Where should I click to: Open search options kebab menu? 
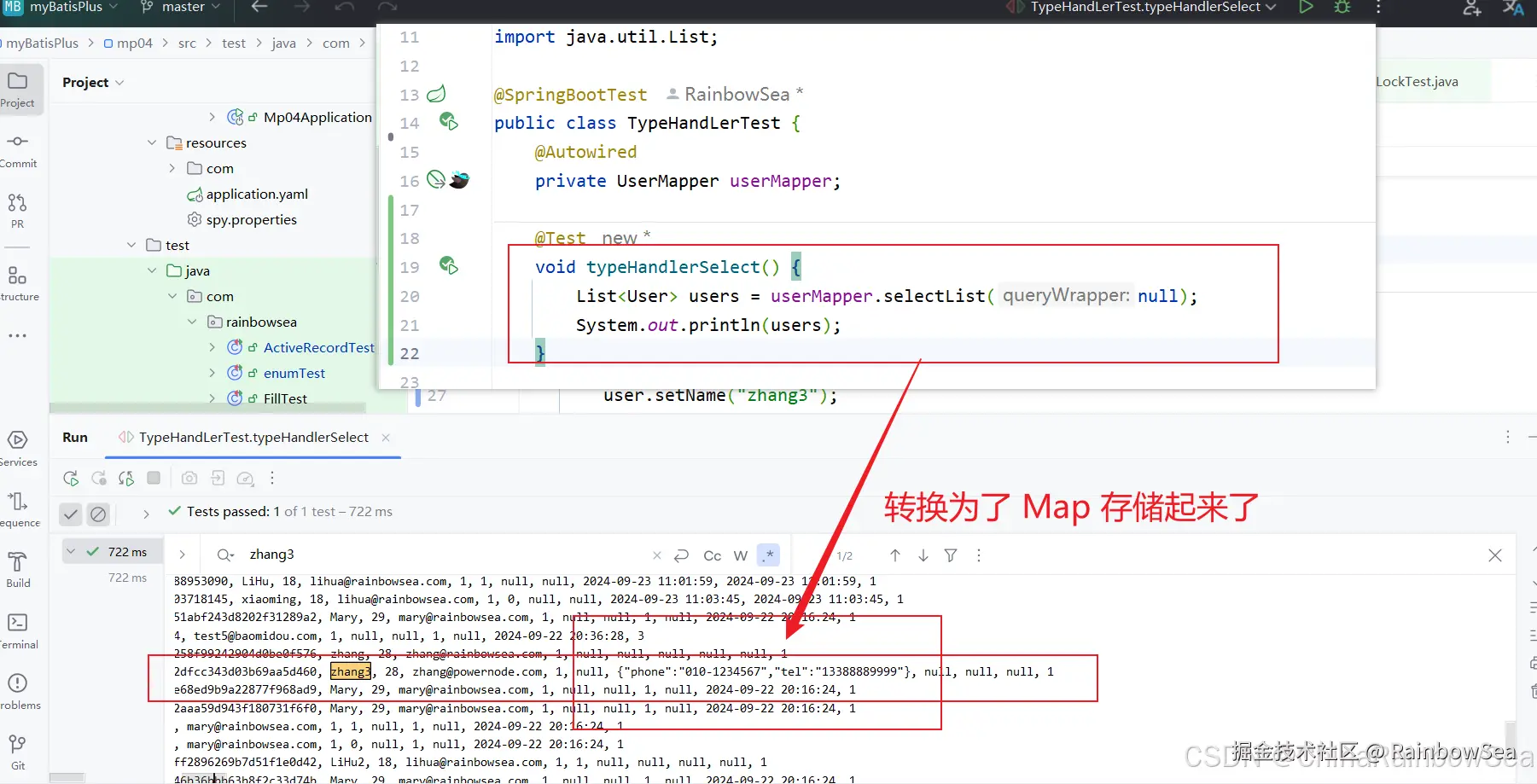coord(979,555)
